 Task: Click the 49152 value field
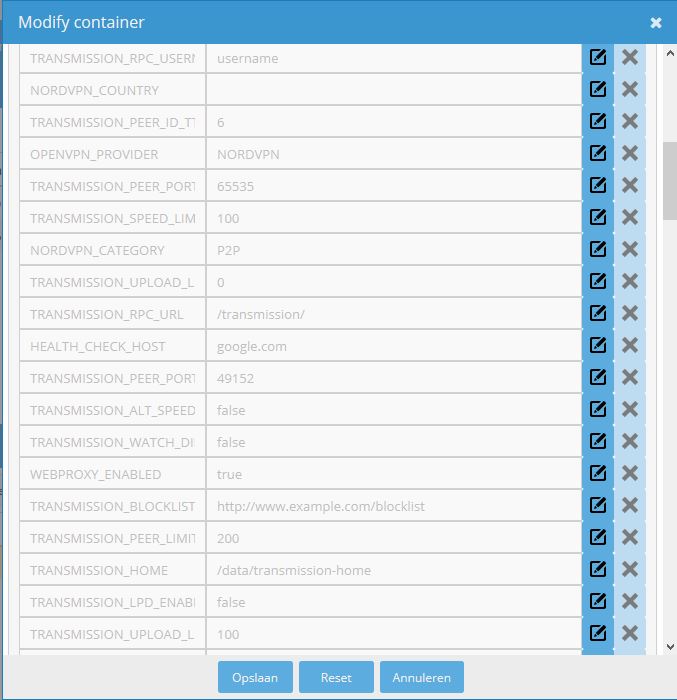[394, 379]
